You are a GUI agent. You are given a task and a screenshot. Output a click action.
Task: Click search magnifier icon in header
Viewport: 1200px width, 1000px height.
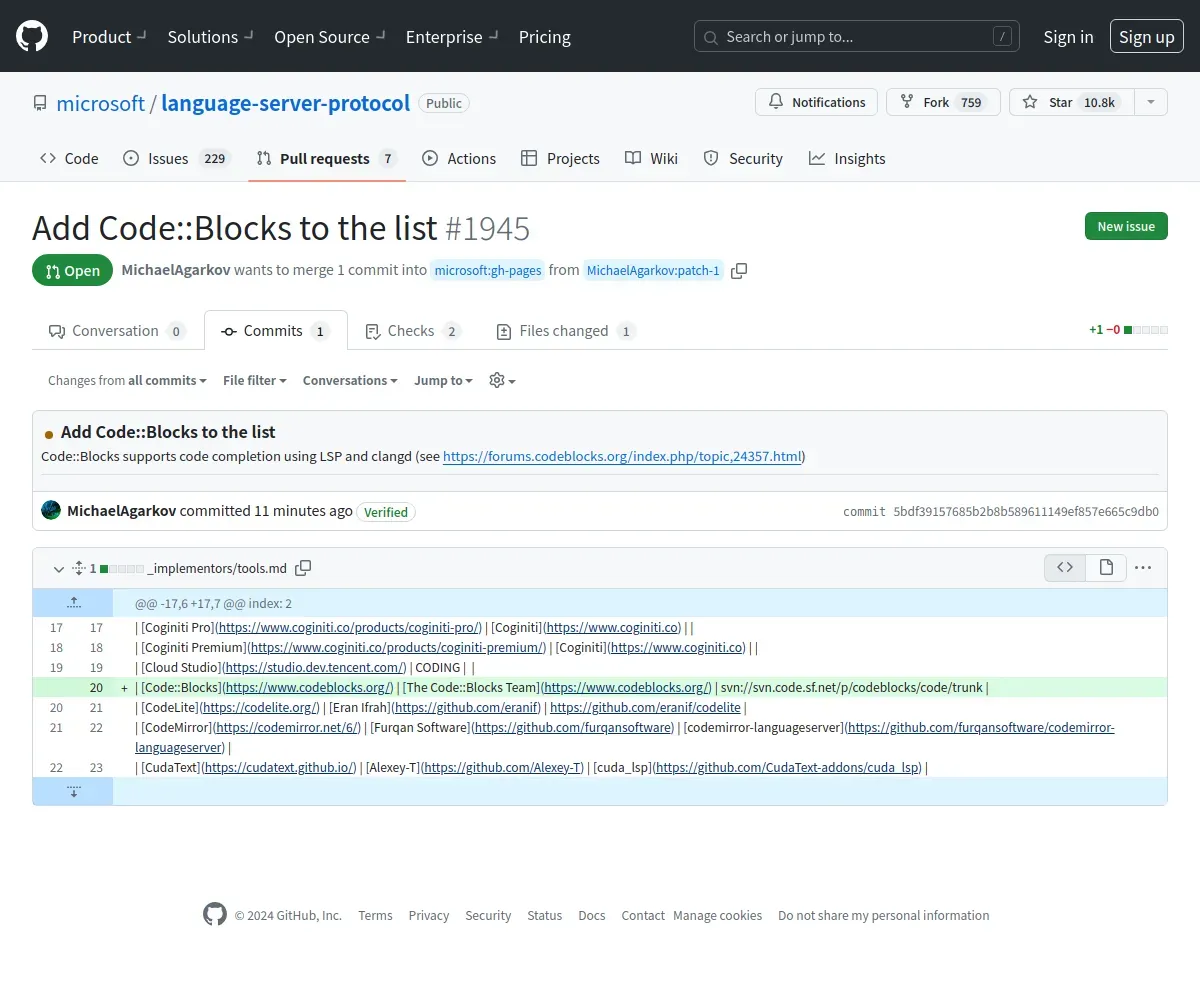[711, 37]
